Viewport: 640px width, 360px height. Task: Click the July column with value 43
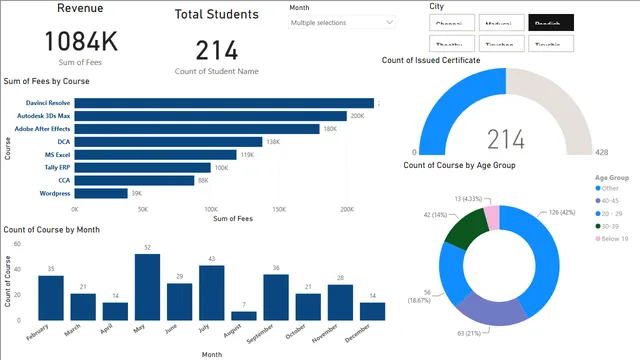coord(212,293)
